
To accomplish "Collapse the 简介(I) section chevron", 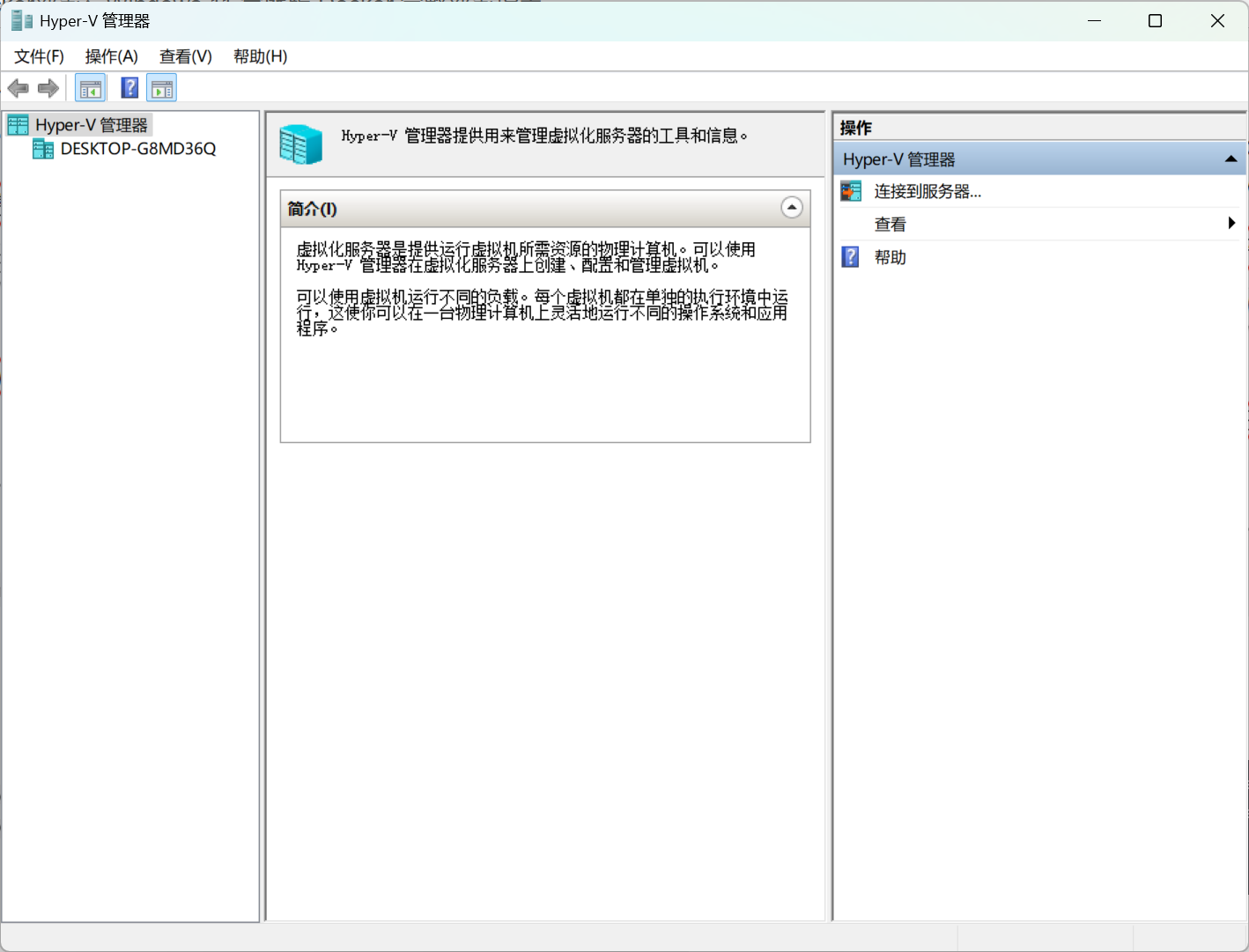I will (x=791, y=208).
